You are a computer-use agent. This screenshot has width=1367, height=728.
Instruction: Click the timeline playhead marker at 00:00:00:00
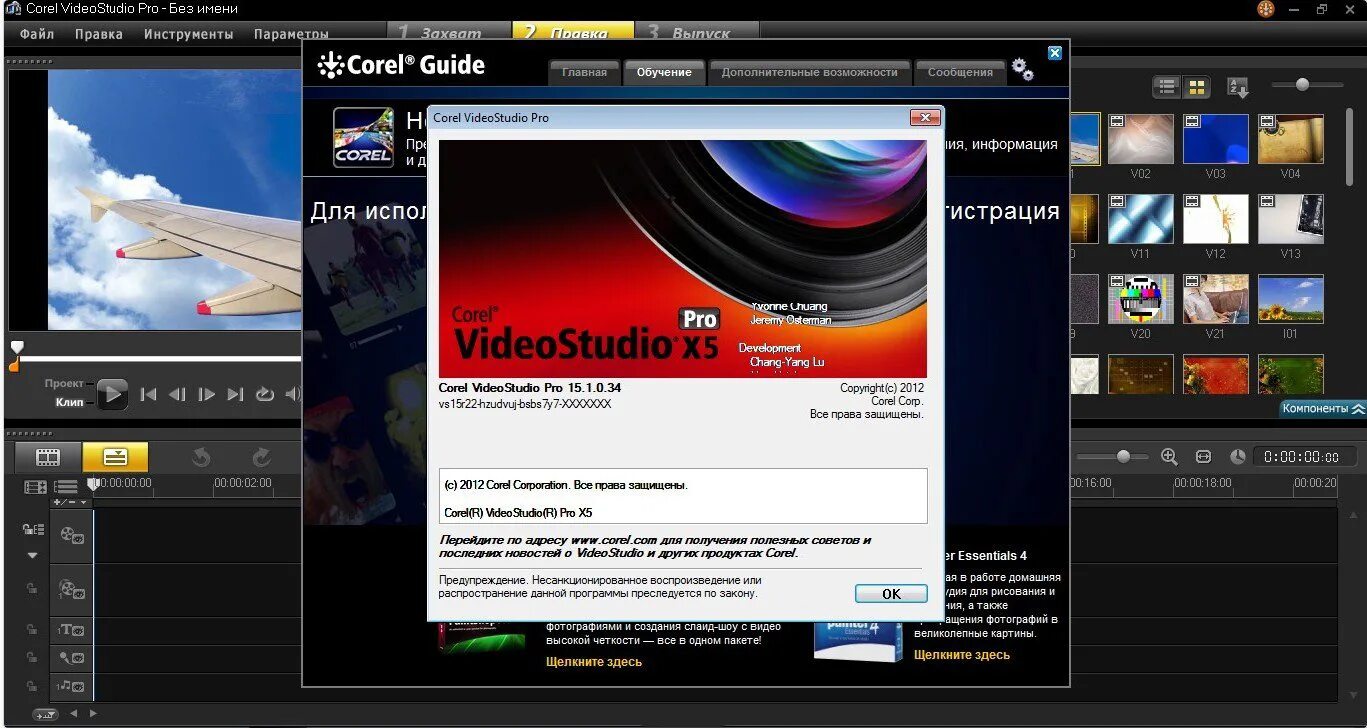[93, 484]
